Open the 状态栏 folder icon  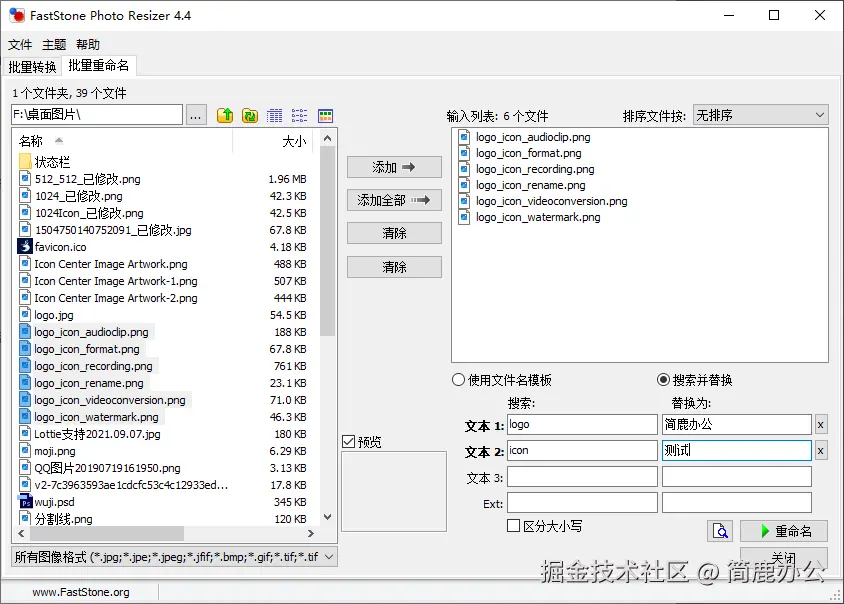(x=25, y=161)
